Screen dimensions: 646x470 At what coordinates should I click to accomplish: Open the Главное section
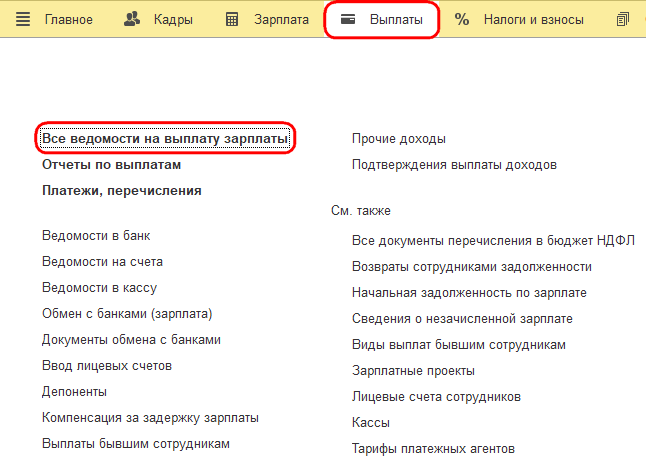(x=69, y=19)
